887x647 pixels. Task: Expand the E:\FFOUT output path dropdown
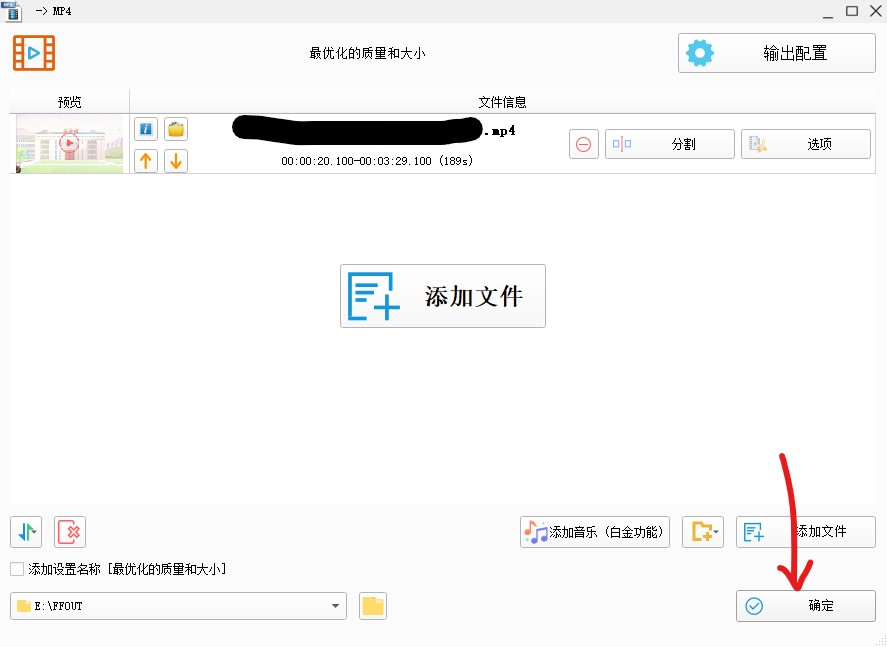click(335, 606)
